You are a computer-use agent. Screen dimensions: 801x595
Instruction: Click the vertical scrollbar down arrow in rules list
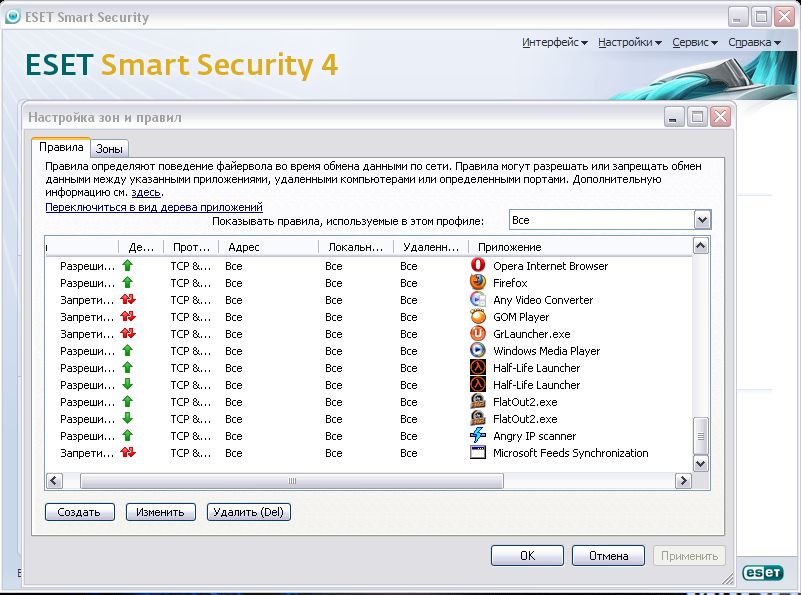point(701,464)
